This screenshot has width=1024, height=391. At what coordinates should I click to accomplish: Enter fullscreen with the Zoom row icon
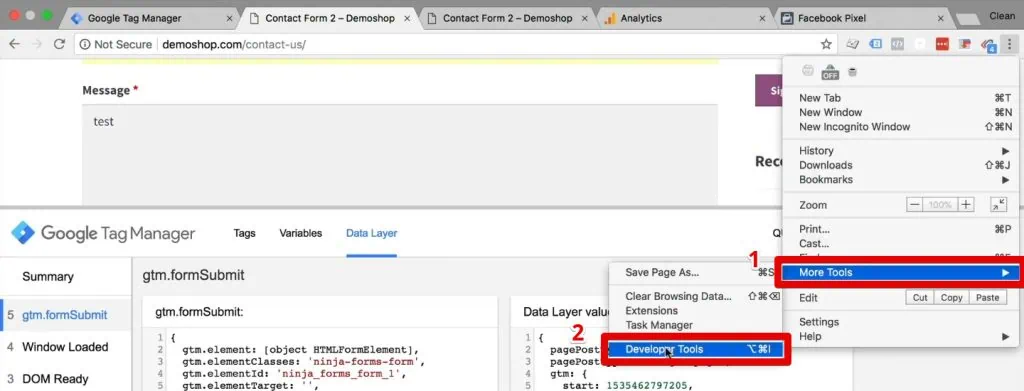[999, 205]
